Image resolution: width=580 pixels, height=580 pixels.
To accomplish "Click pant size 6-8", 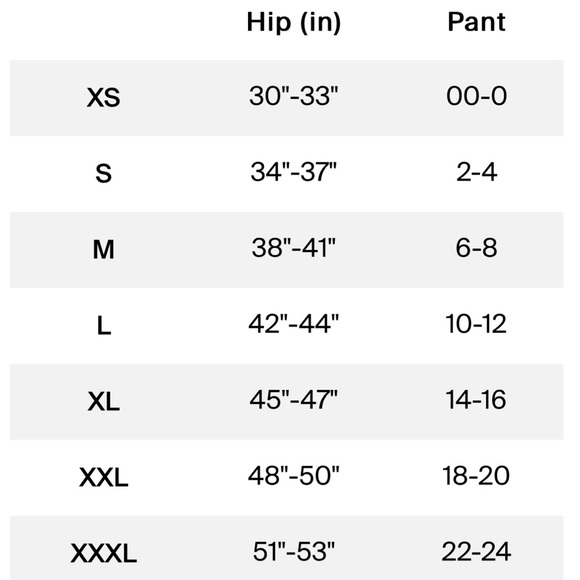I will (x=476, y=248).
